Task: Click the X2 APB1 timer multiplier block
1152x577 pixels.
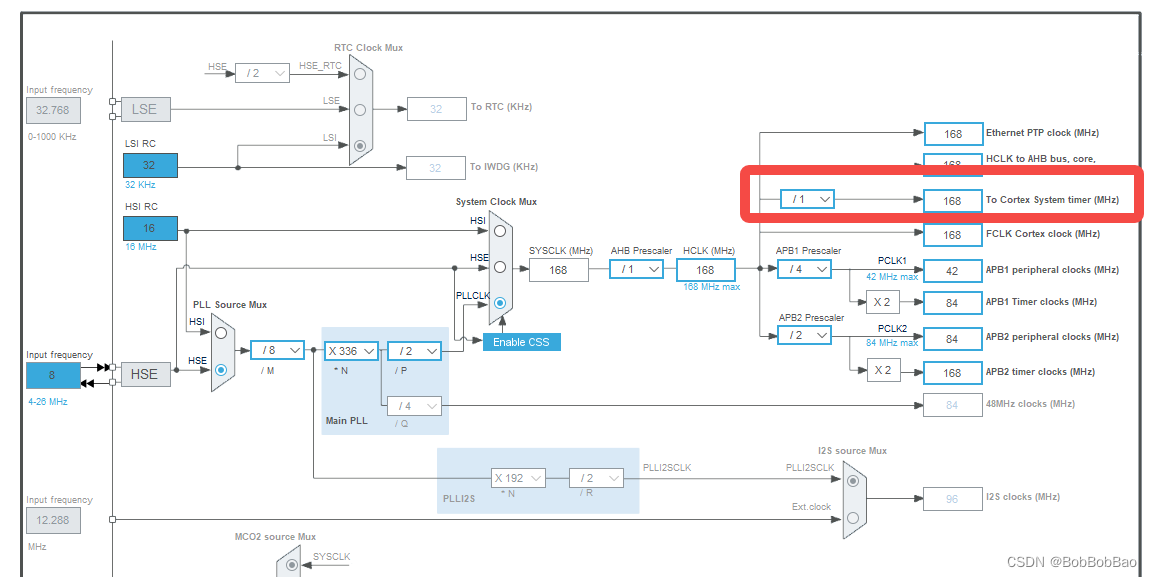Action: click(883, 302)
